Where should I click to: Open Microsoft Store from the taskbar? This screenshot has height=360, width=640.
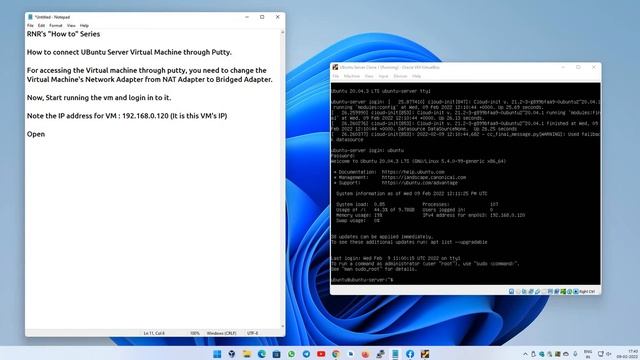click(276, 354)
